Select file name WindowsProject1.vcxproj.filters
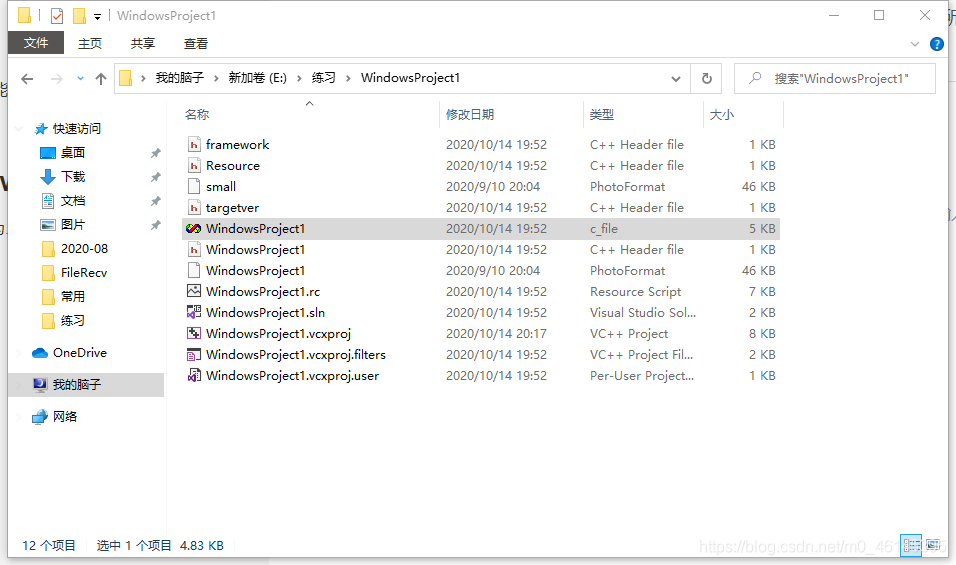Screen dimensions: 956x565 296,355
